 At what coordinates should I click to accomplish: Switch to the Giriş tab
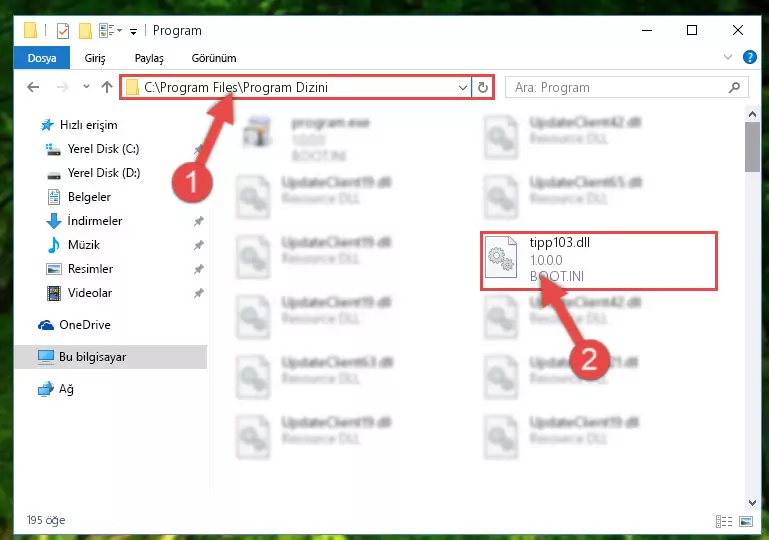[x=95, y=58]
